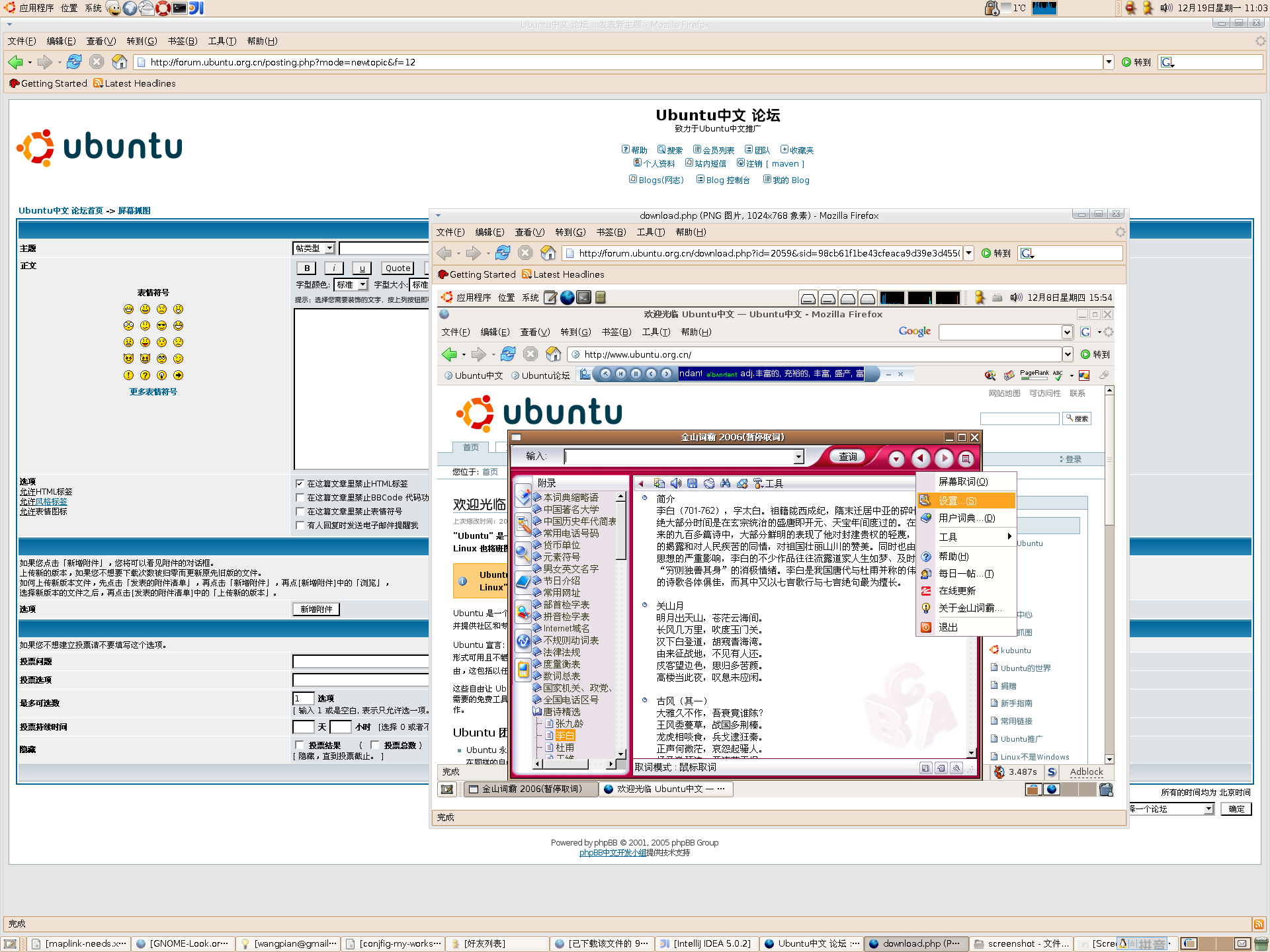Click the 确定 button beside the forum jump list

click(x=1236, y=809)
